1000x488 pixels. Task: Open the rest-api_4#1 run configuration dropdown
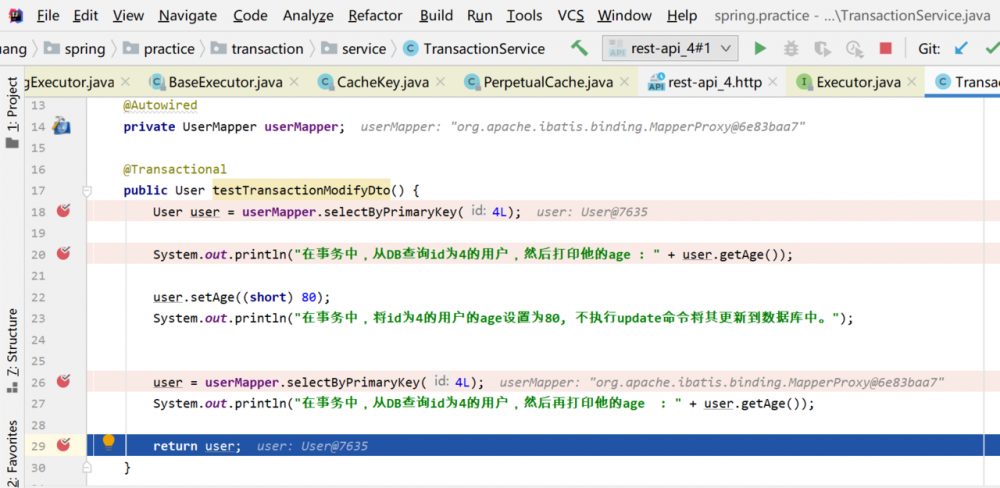[670, 48]
